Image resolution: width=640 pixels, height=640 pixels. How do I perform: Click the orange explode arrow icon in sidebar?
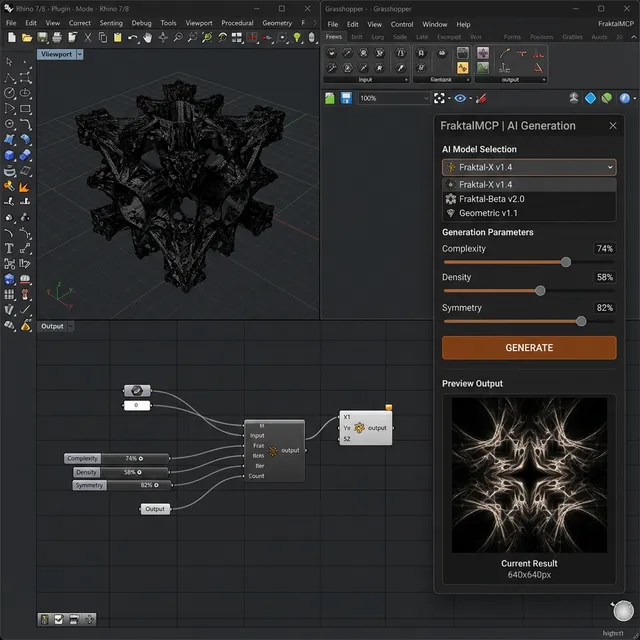coord(25,187)
